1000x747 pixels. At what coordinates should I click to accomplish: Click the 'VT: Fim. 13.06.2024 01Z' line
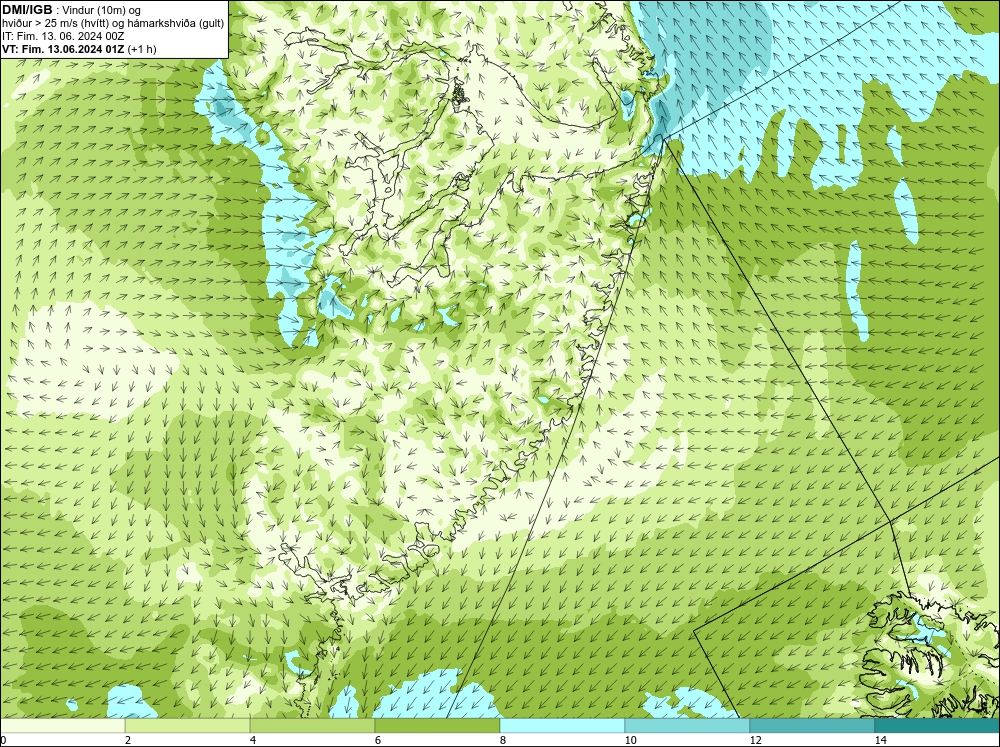tap(80, 49)
